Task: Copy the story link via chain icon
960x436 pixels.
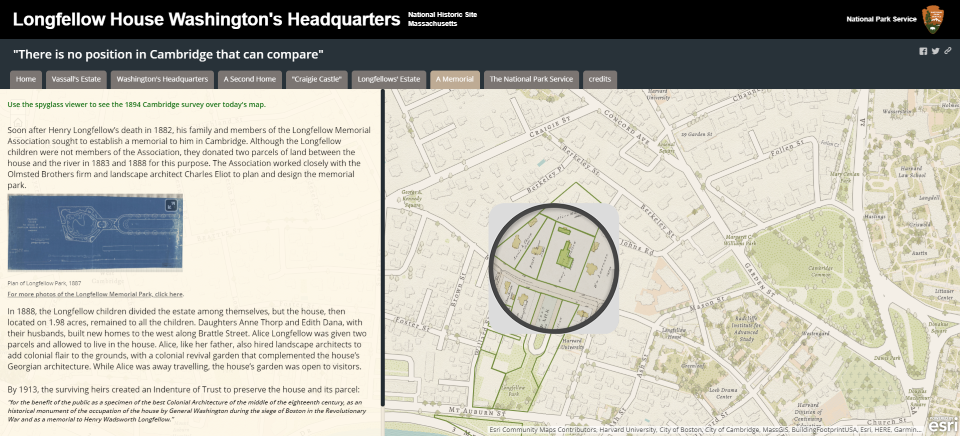Action: pyautogui.click(x=947, y=51)
